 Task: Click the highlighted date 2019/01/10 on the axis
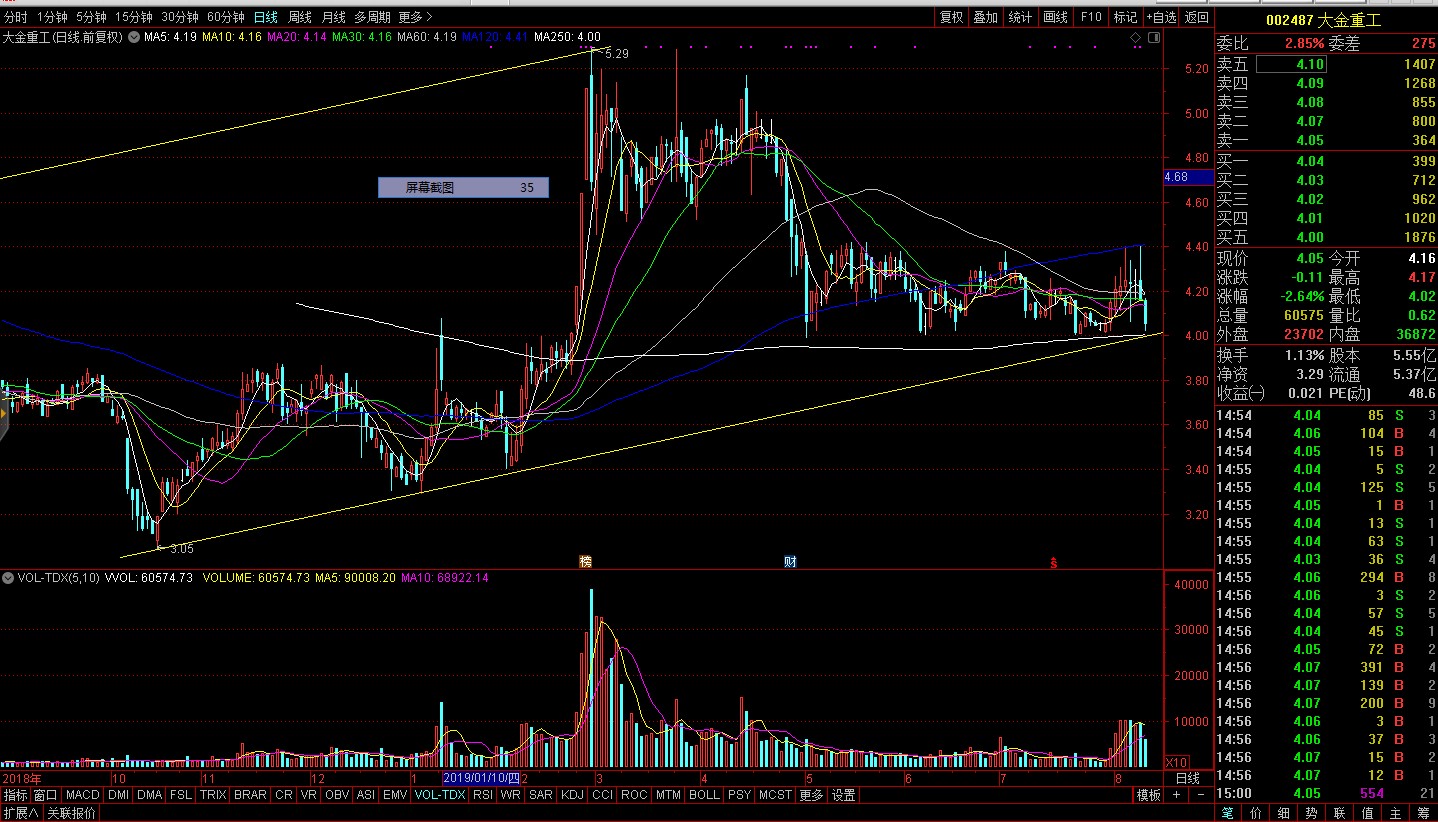[x=481, y=778]
